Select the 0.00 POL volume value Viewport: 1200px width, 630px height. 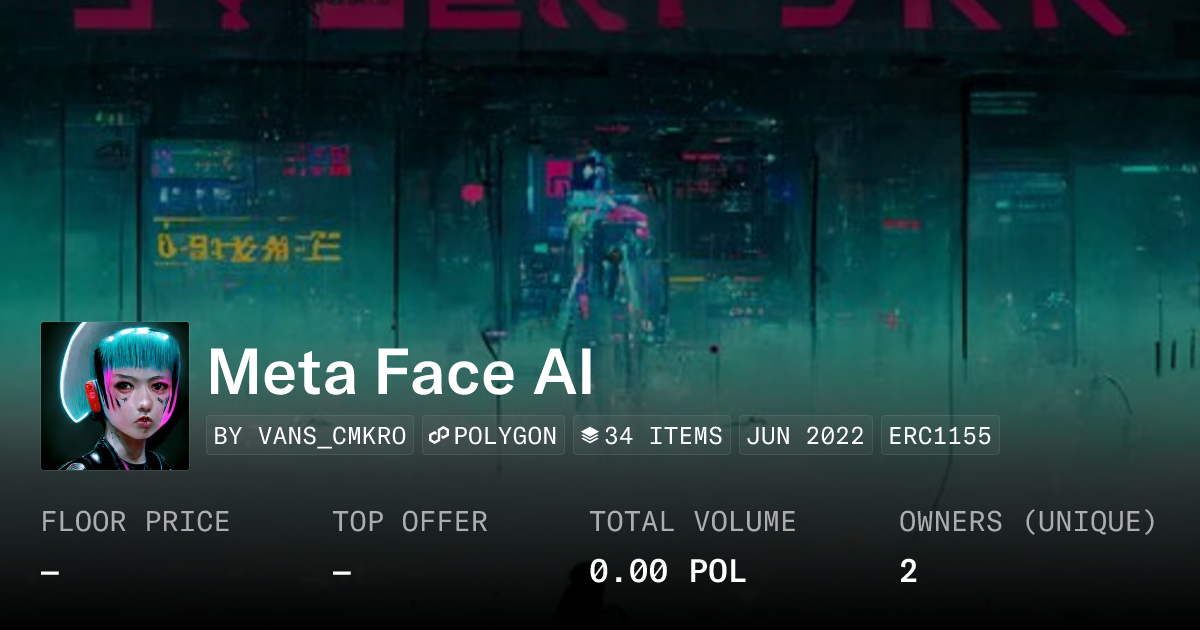tap(667, 572)
